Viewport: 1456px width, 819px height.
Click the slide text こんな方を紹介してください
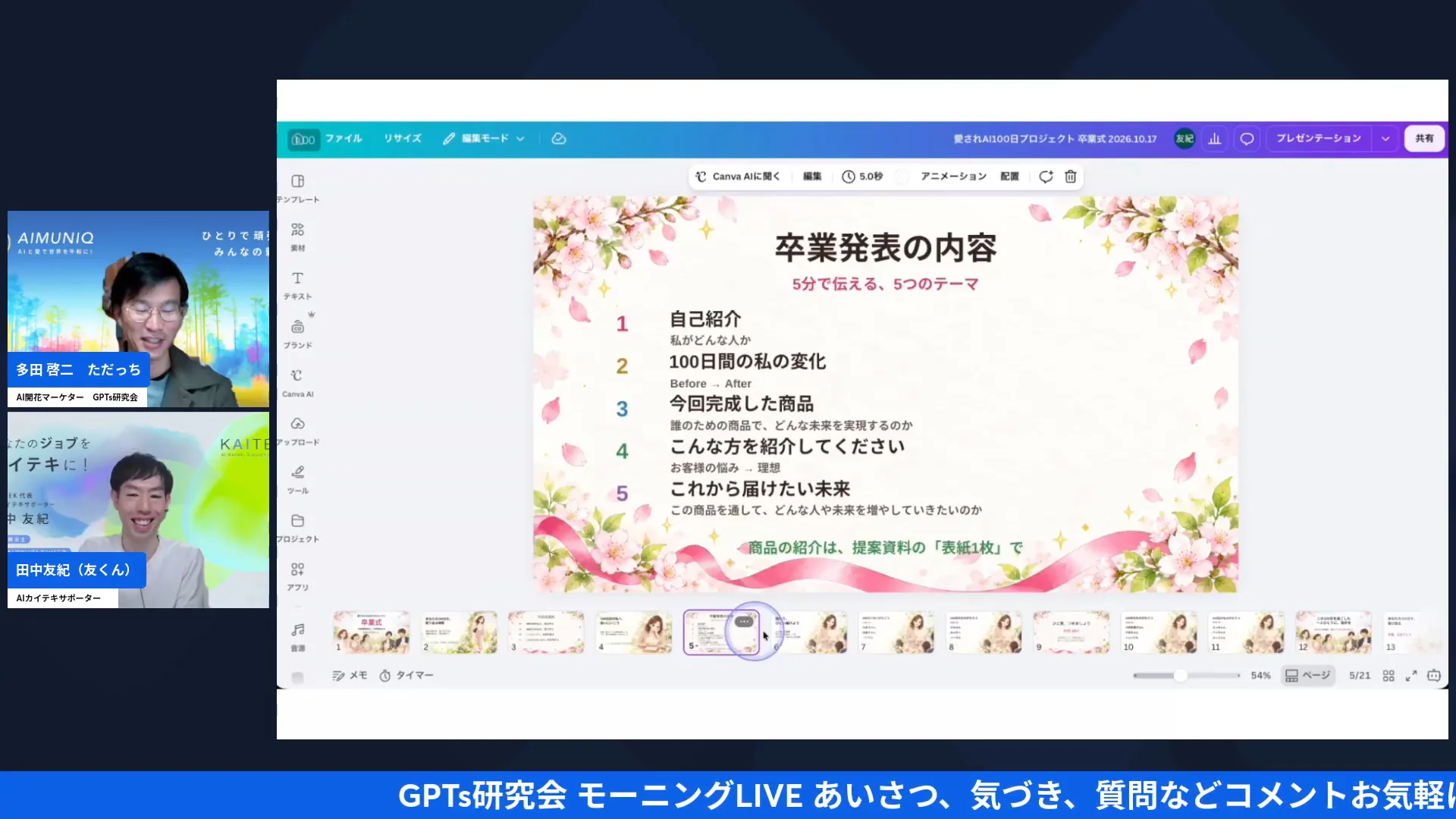pos(787,447)
